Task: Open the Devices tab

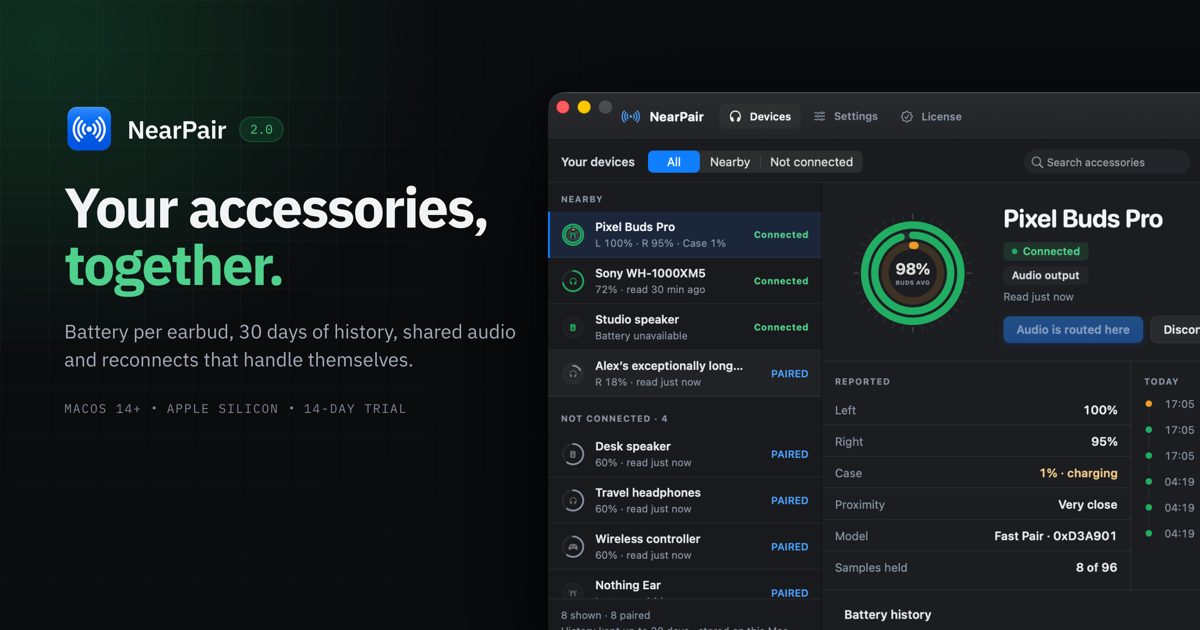Action: pos(760,117)
